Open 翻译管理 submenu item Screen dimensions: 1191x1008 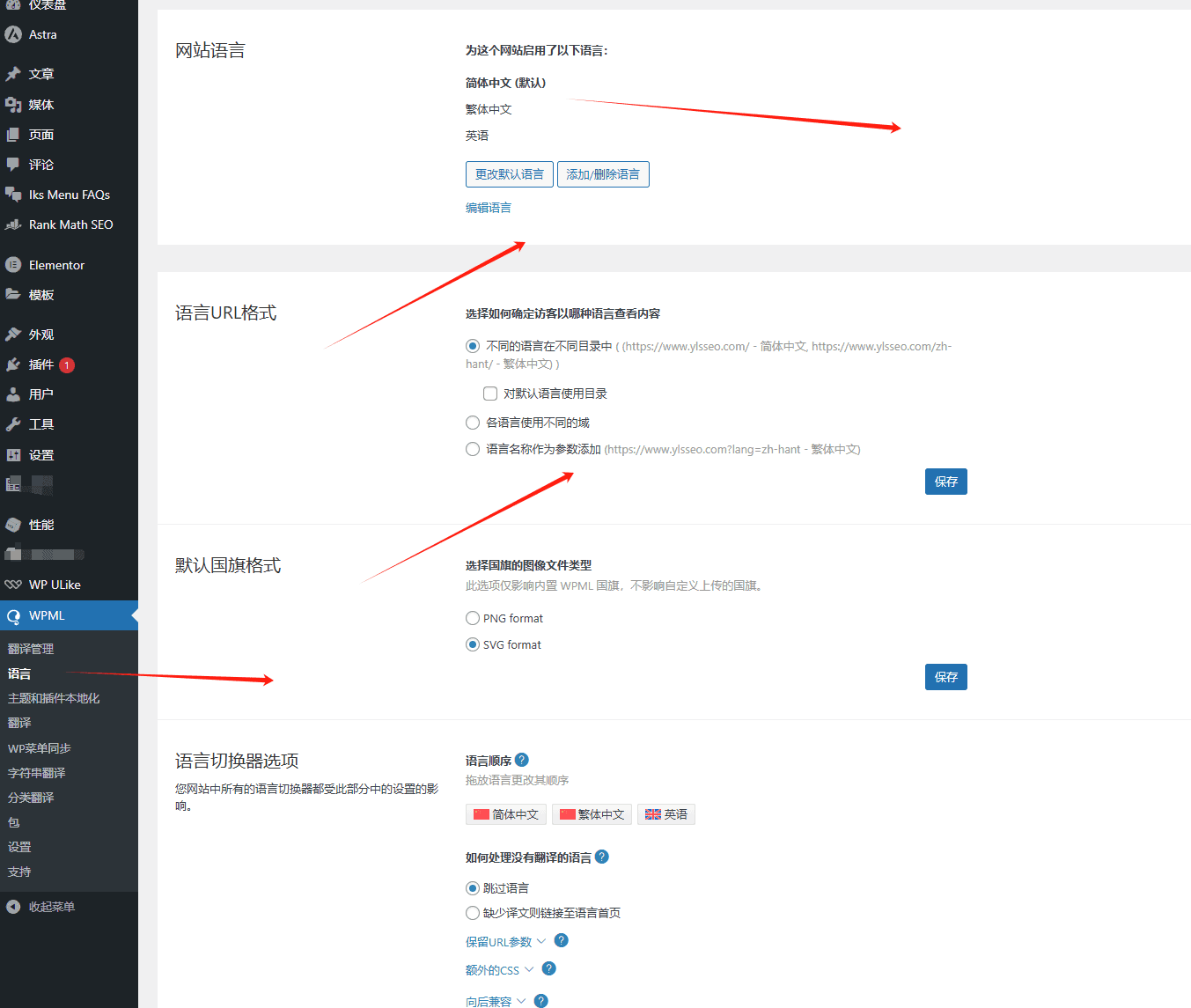(31, 649)
